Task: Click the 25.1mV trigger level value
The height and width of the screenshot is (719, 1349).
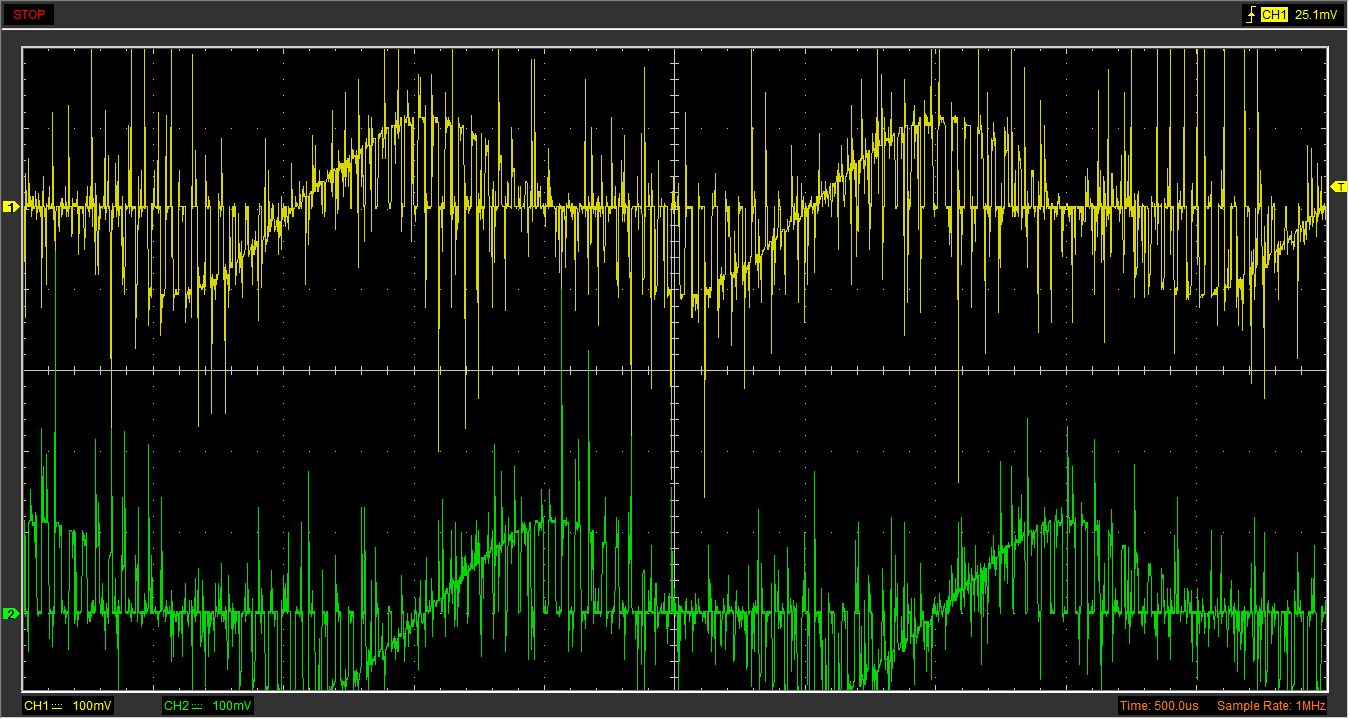Action: [1314, 15]
